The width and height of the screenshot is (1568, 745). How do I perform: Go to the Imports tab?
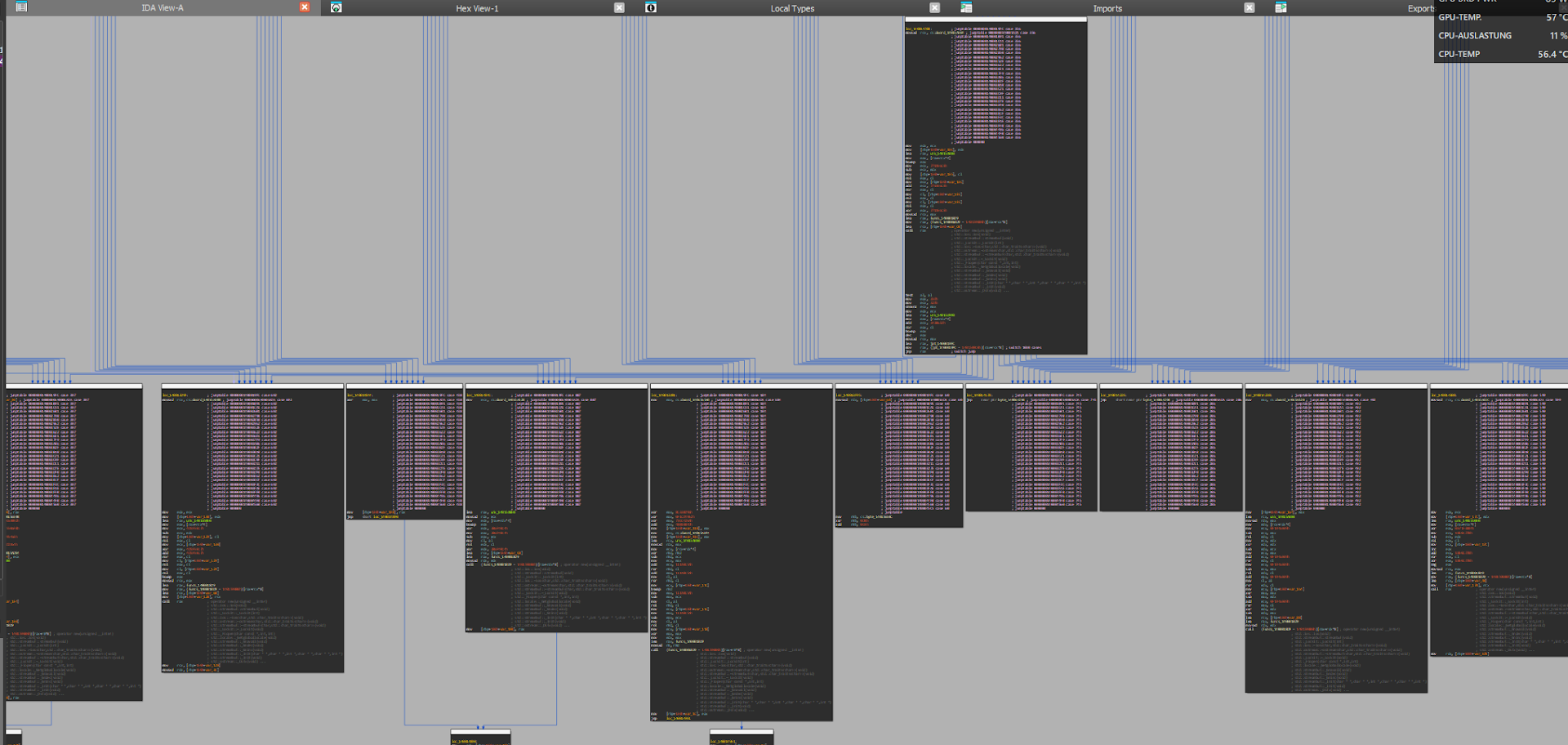point(1107,8)
